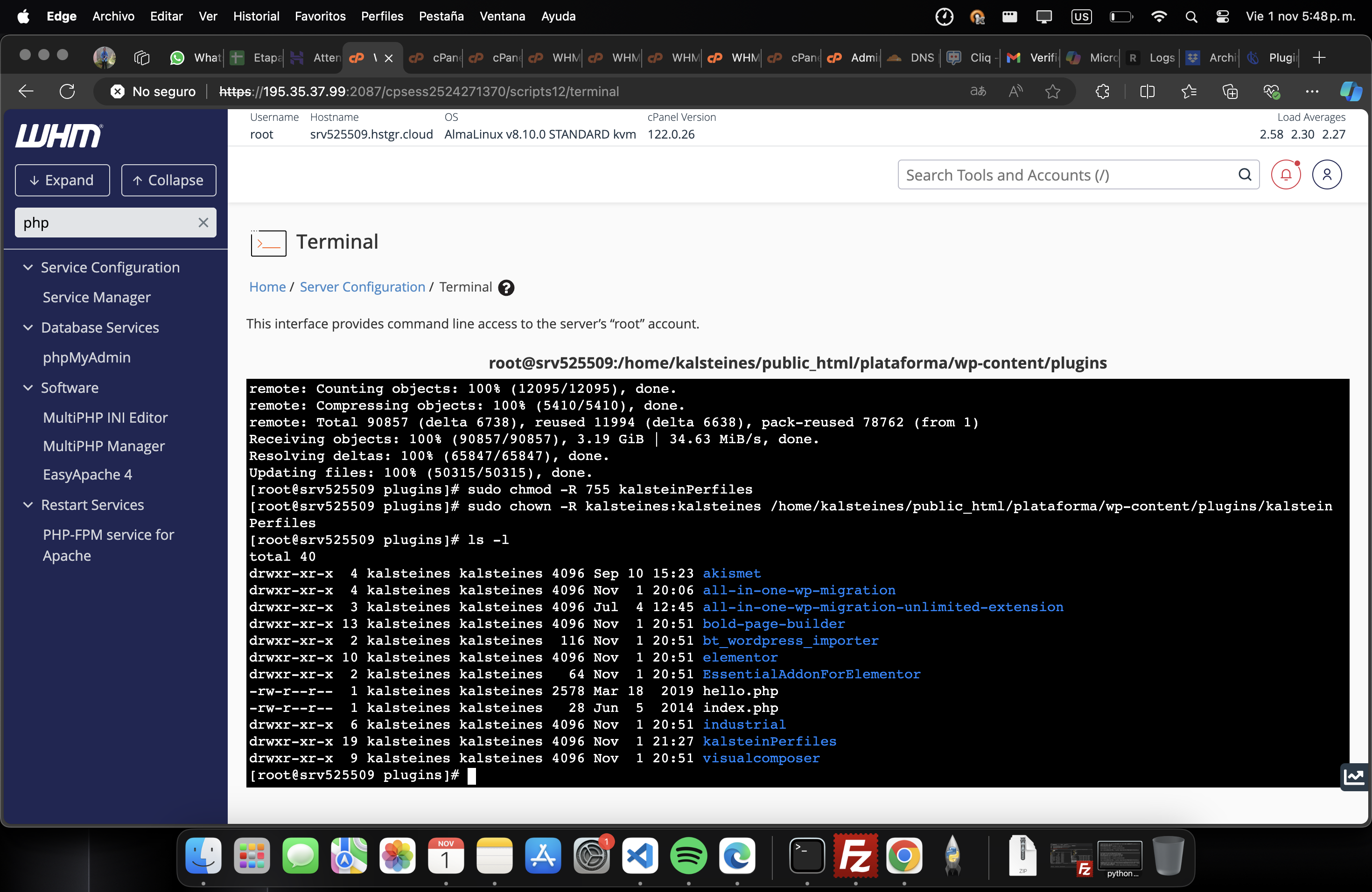This screenshot has width=1372, height=892.
Task: Collapse the Software section
Action: (28, 388)
